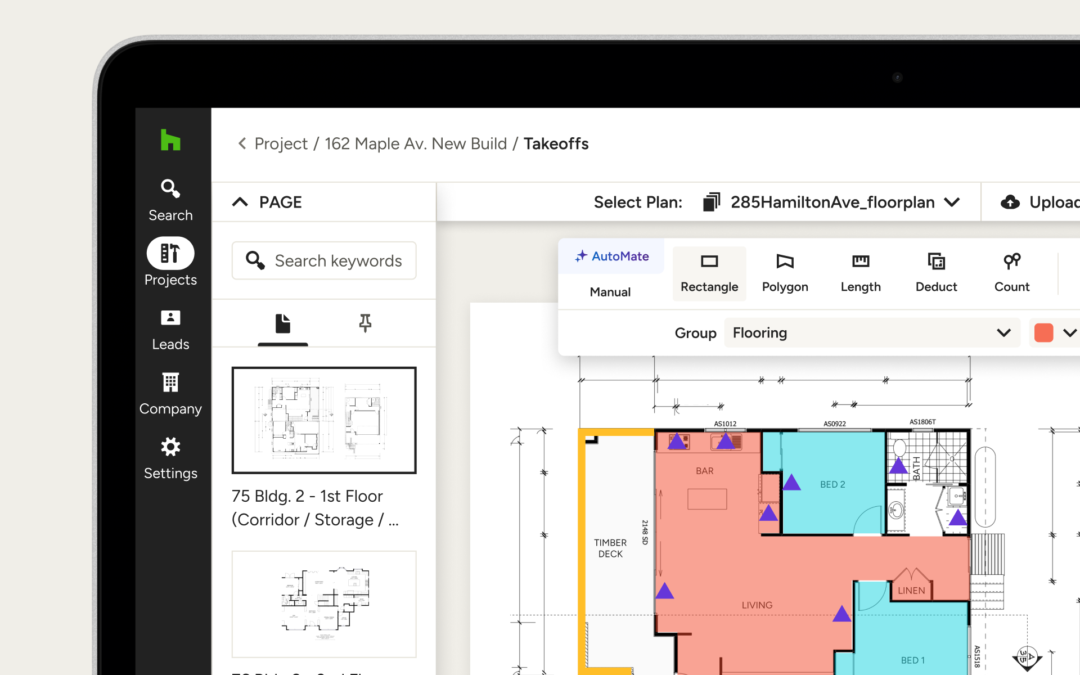Image resolution: width=1080 pixels, height=675 pixels.
Task: Select the Deduct tool
Action: (x=936, y=273)
